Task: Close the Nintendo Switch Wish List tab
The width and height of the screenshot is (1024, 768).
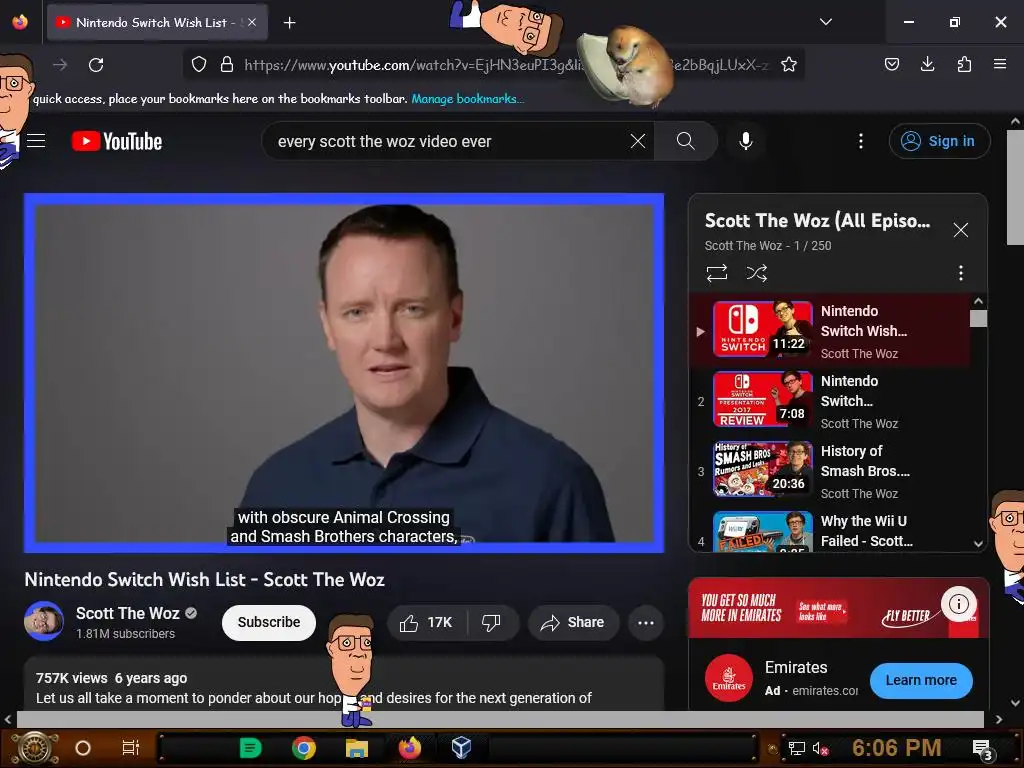Action: pos(252,23)
